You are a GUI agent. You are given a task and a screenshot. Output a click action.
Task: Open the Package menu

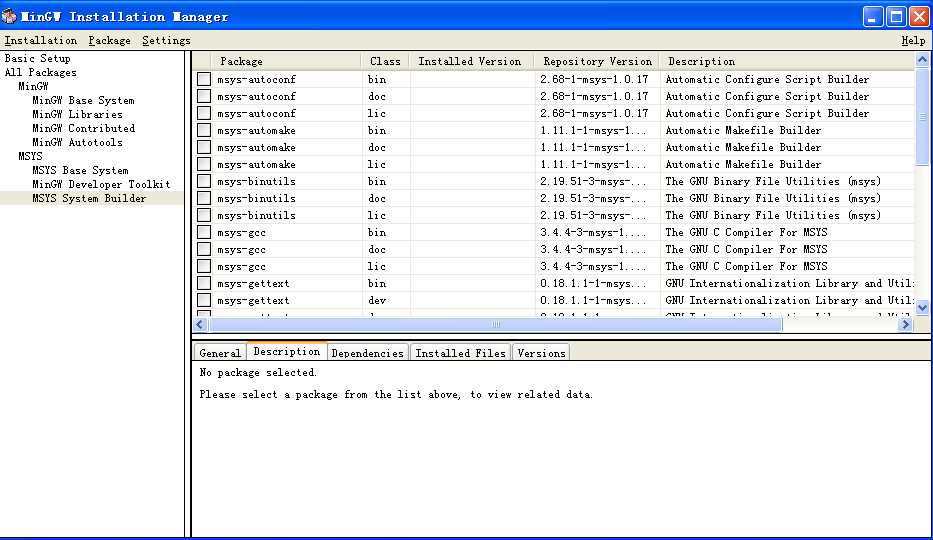coord(109,40)
